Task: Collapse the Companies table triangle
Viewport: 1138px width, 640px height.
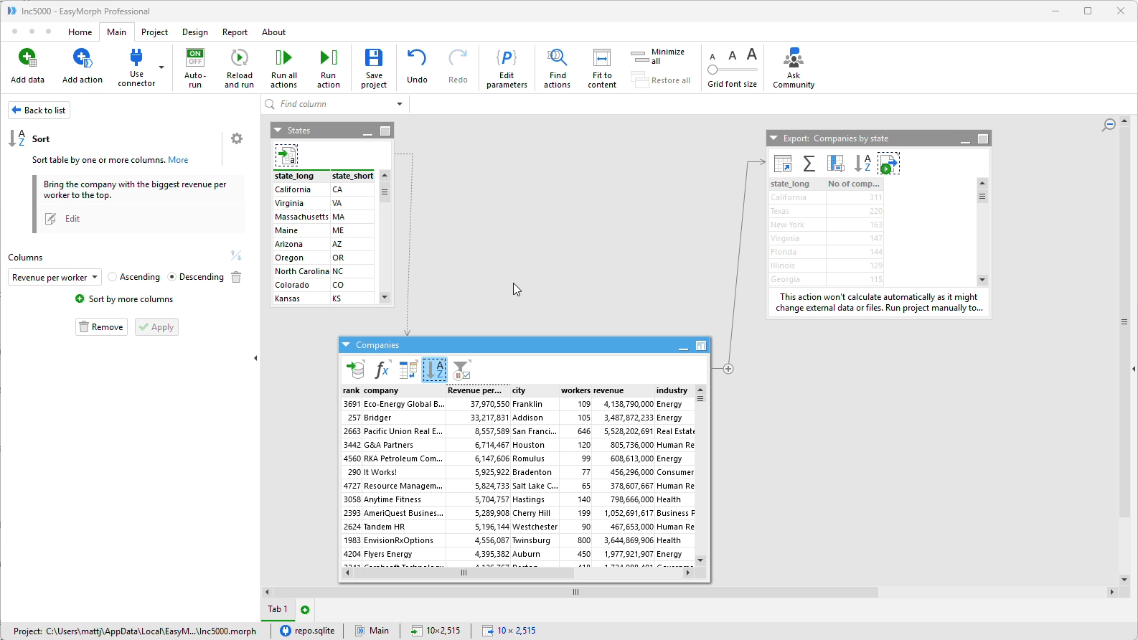Action: click(346, 345)
